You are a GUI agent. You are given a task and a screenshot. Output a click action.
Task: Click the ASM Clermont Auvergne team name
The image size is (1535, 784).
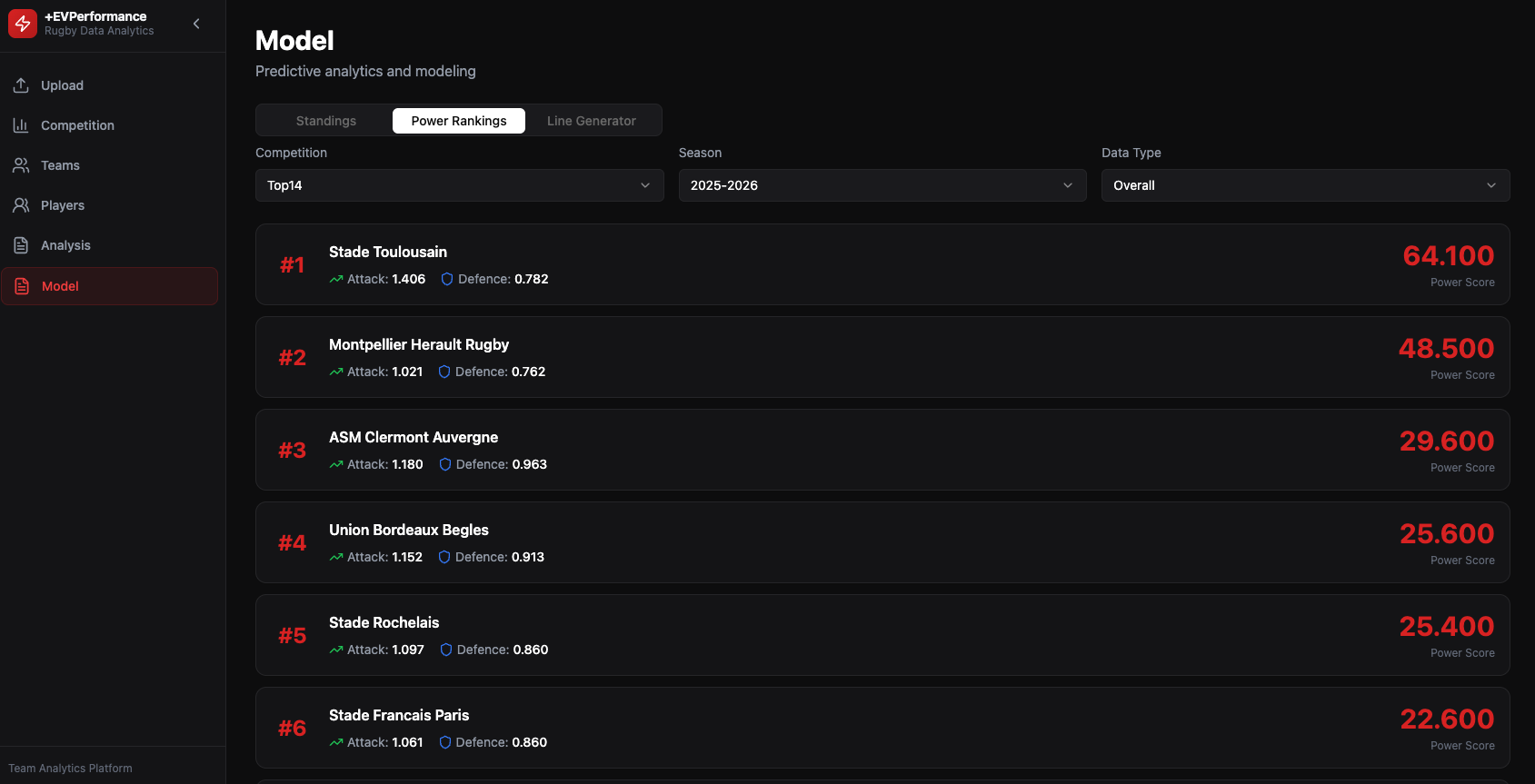coord(414,437)
